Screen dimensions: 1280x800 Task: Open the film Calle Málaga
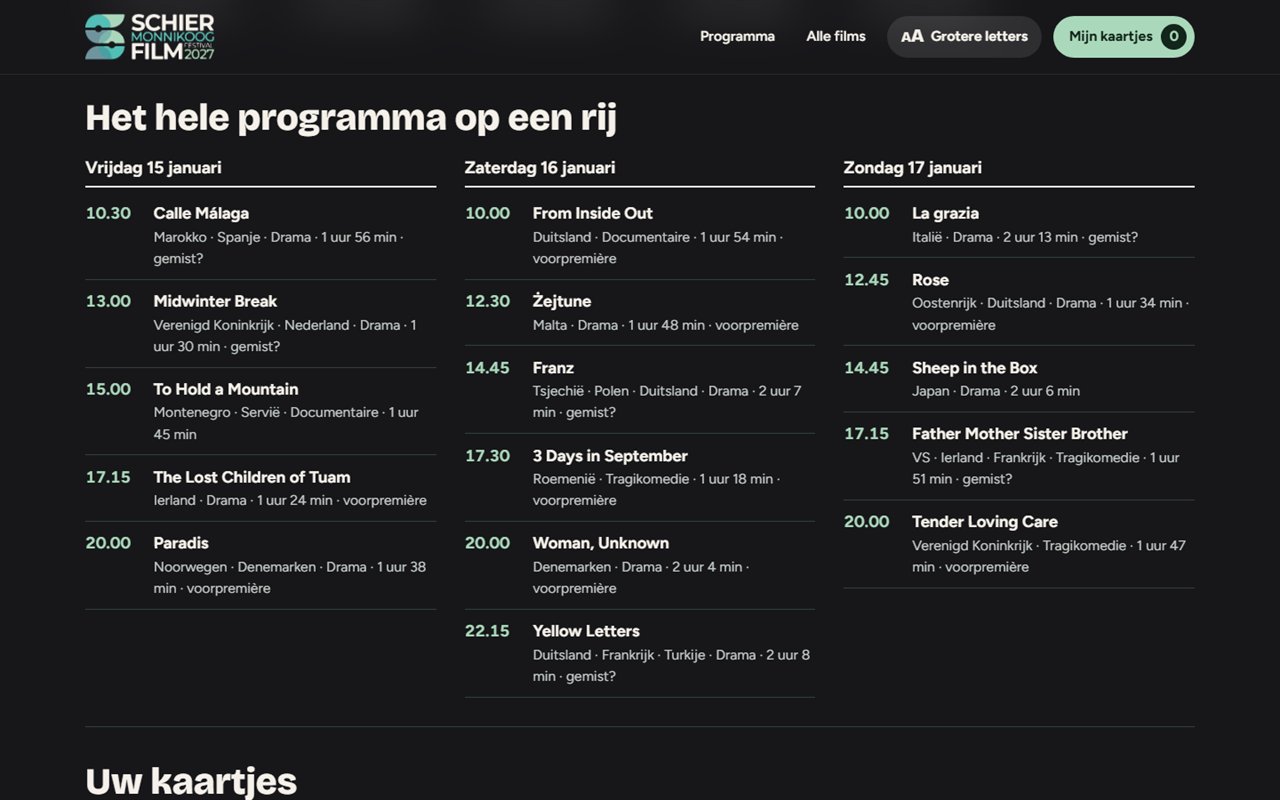[201, 213]
